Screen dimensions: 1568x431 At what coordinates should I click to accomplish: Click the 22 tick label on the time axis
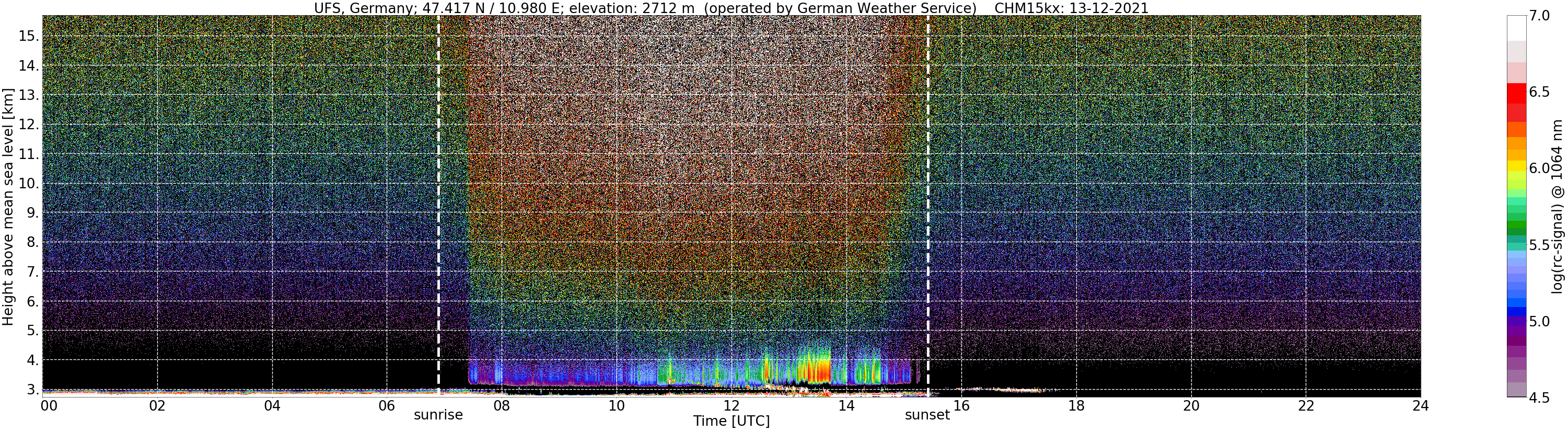(x=1306, y=405)
